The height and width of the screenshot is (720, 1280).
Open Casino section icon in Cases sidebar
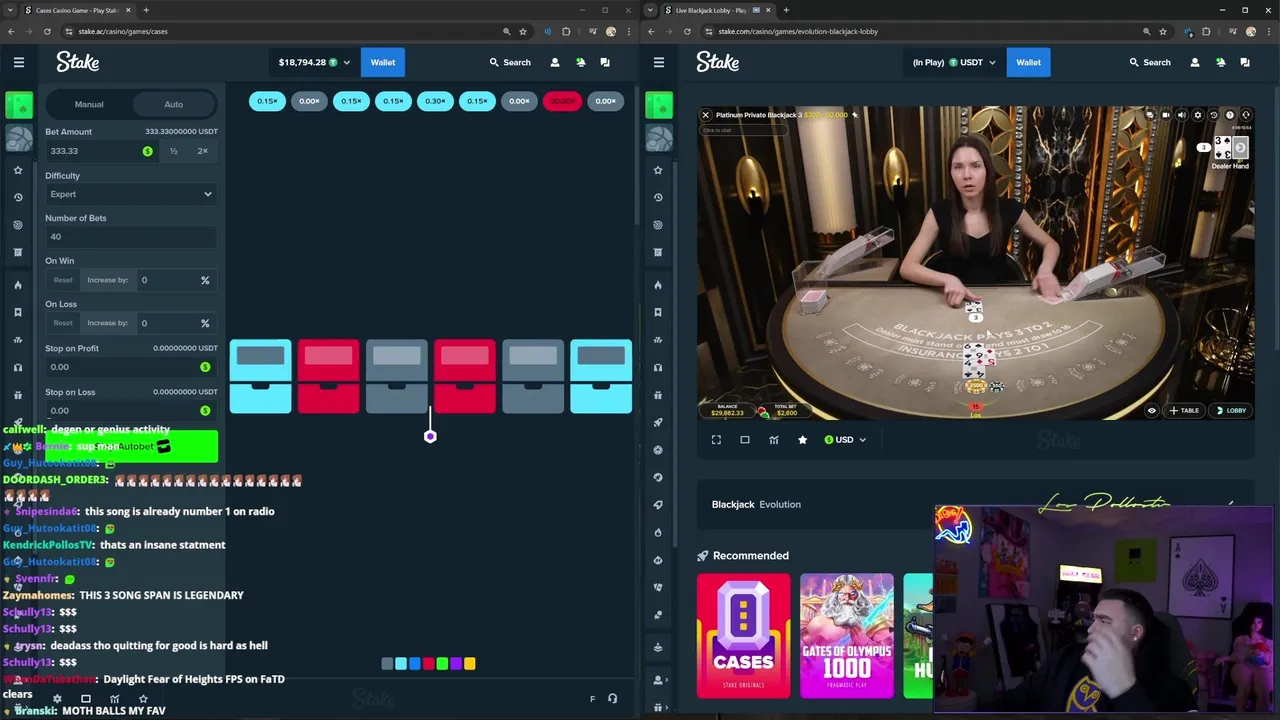pyautogui.click(x=18, y=104)
